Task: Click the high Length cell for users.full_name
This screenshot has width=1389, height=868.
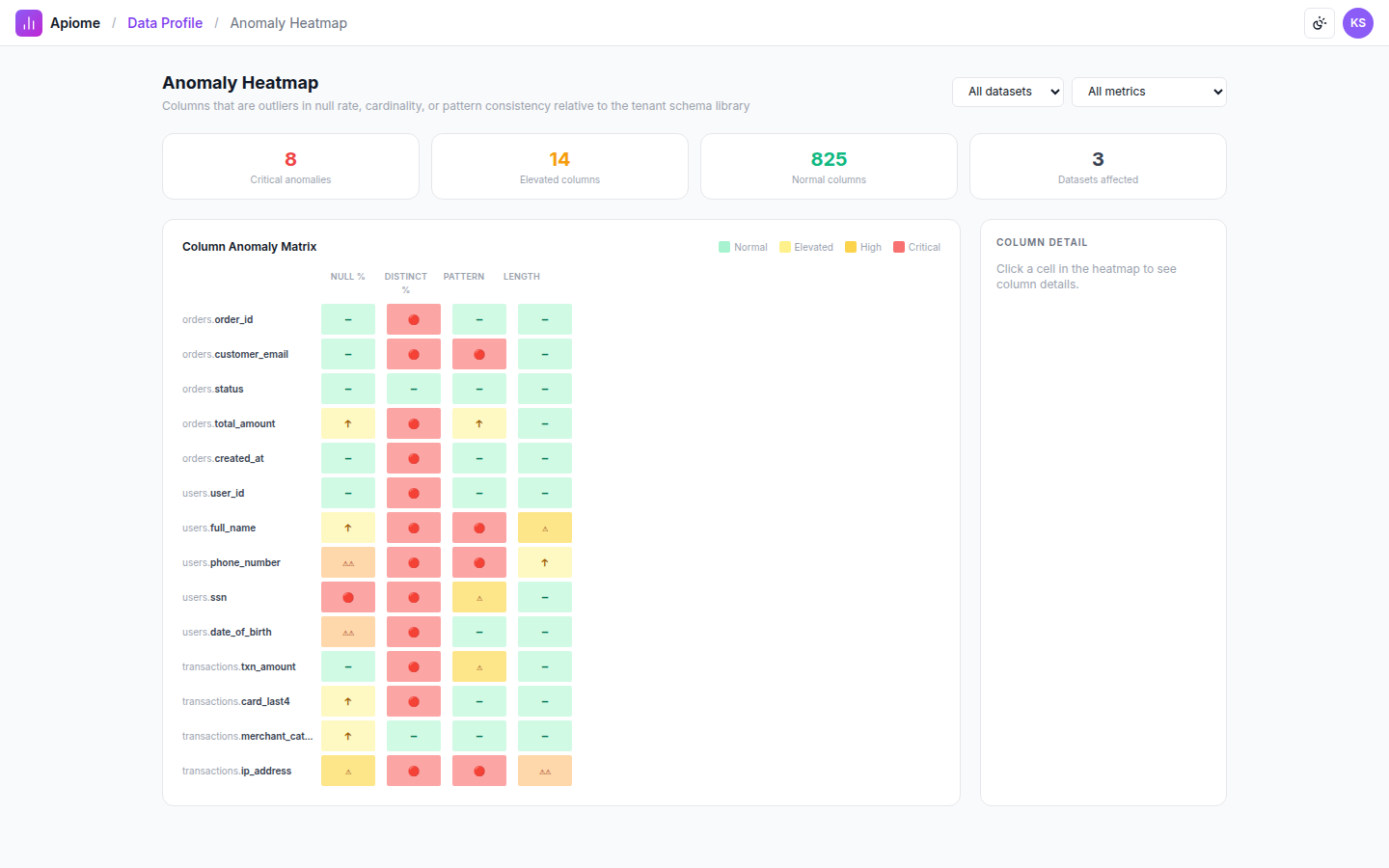Action: coord(545,528)
